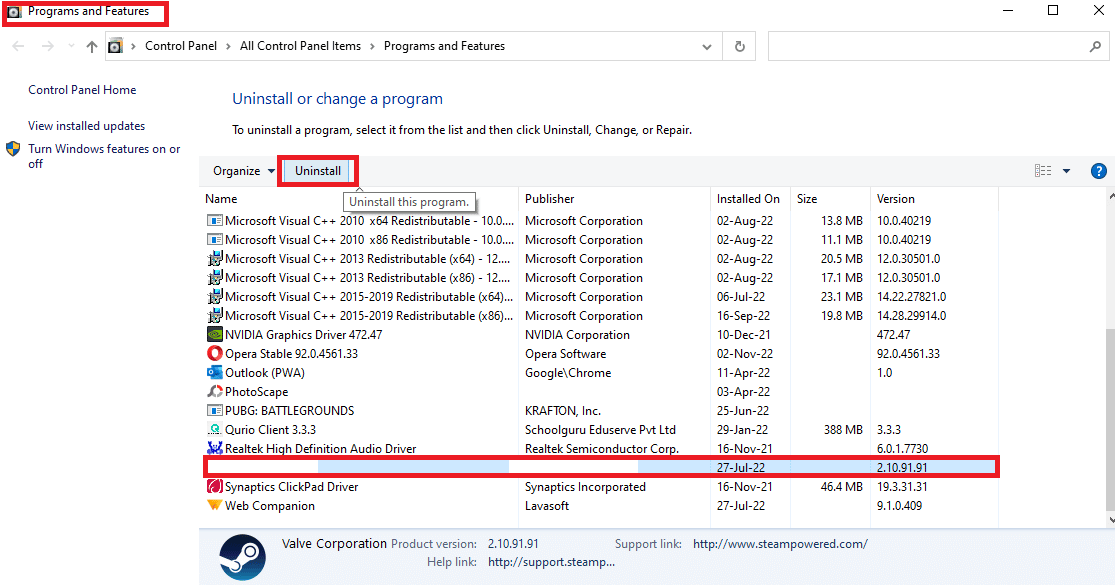Click the Synaptics ClickPad Driver icon
Screen dimensions: 1115x585
[216, 486]
